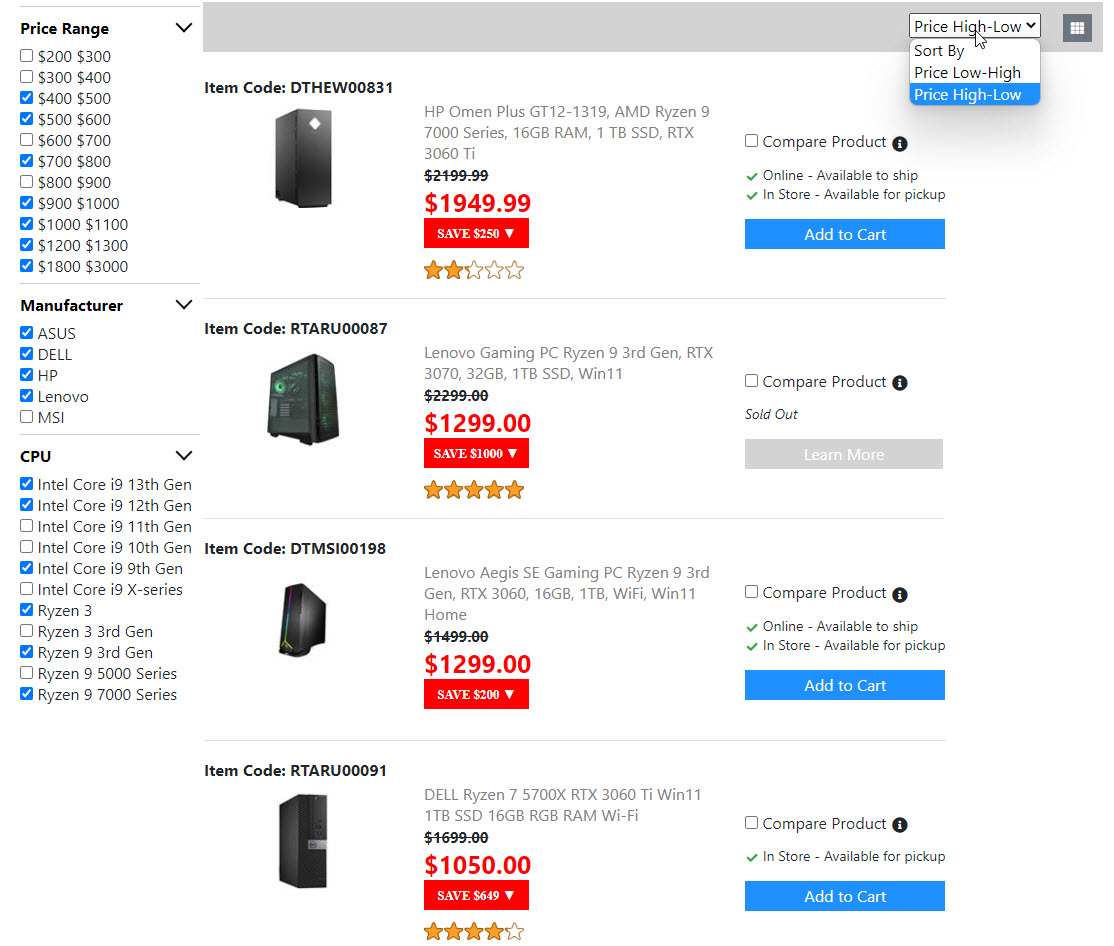
Task: Click info icon next to Lenovo Gaming PC compare
Action: [900, 383]
